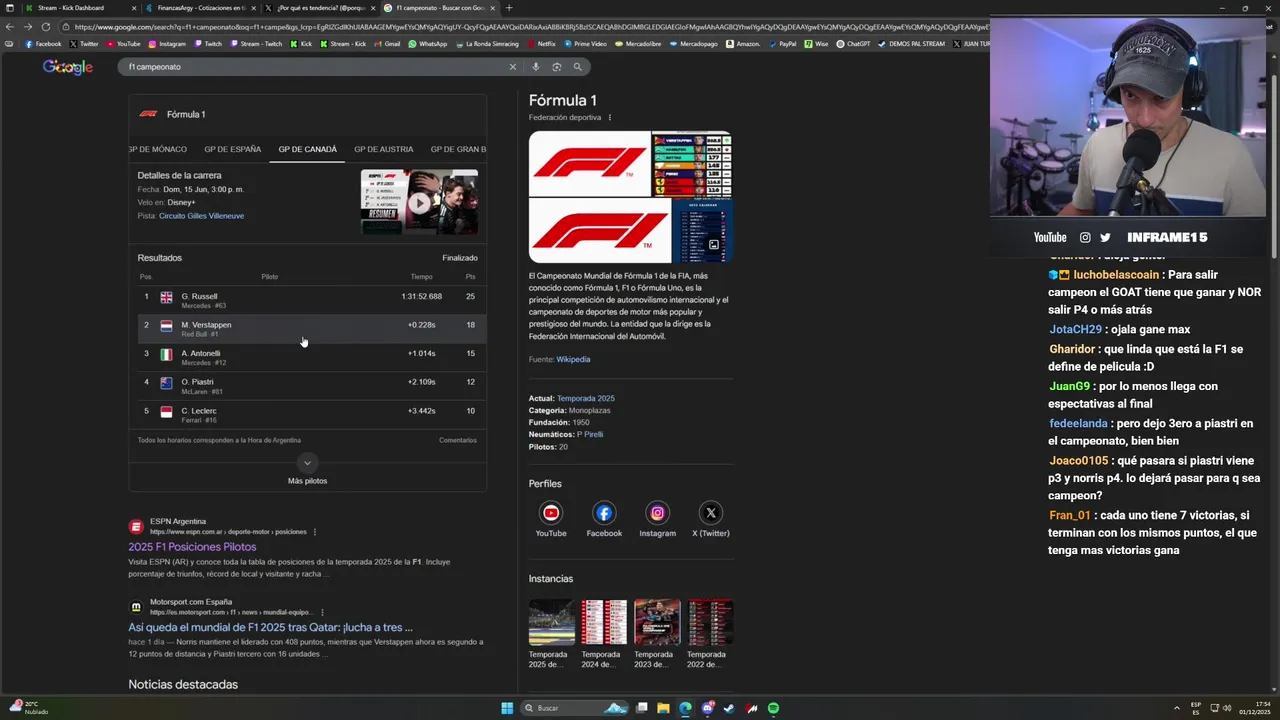The height and width of the screenshot is (720, 1280).
Task: Reload the page with refresh icon
Action: 46,27
